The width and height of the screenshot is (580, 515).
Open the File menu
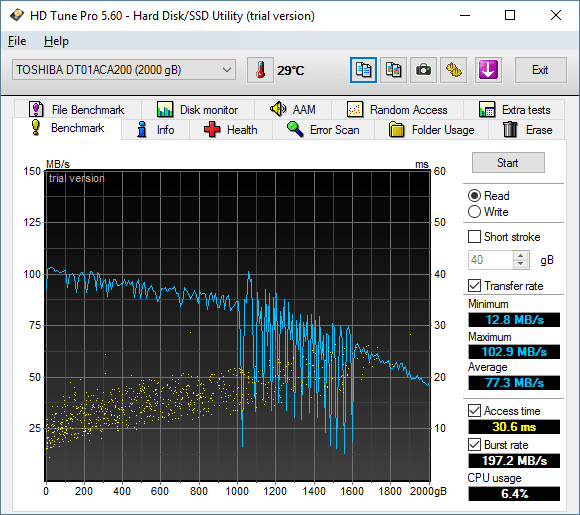[17, 41]
